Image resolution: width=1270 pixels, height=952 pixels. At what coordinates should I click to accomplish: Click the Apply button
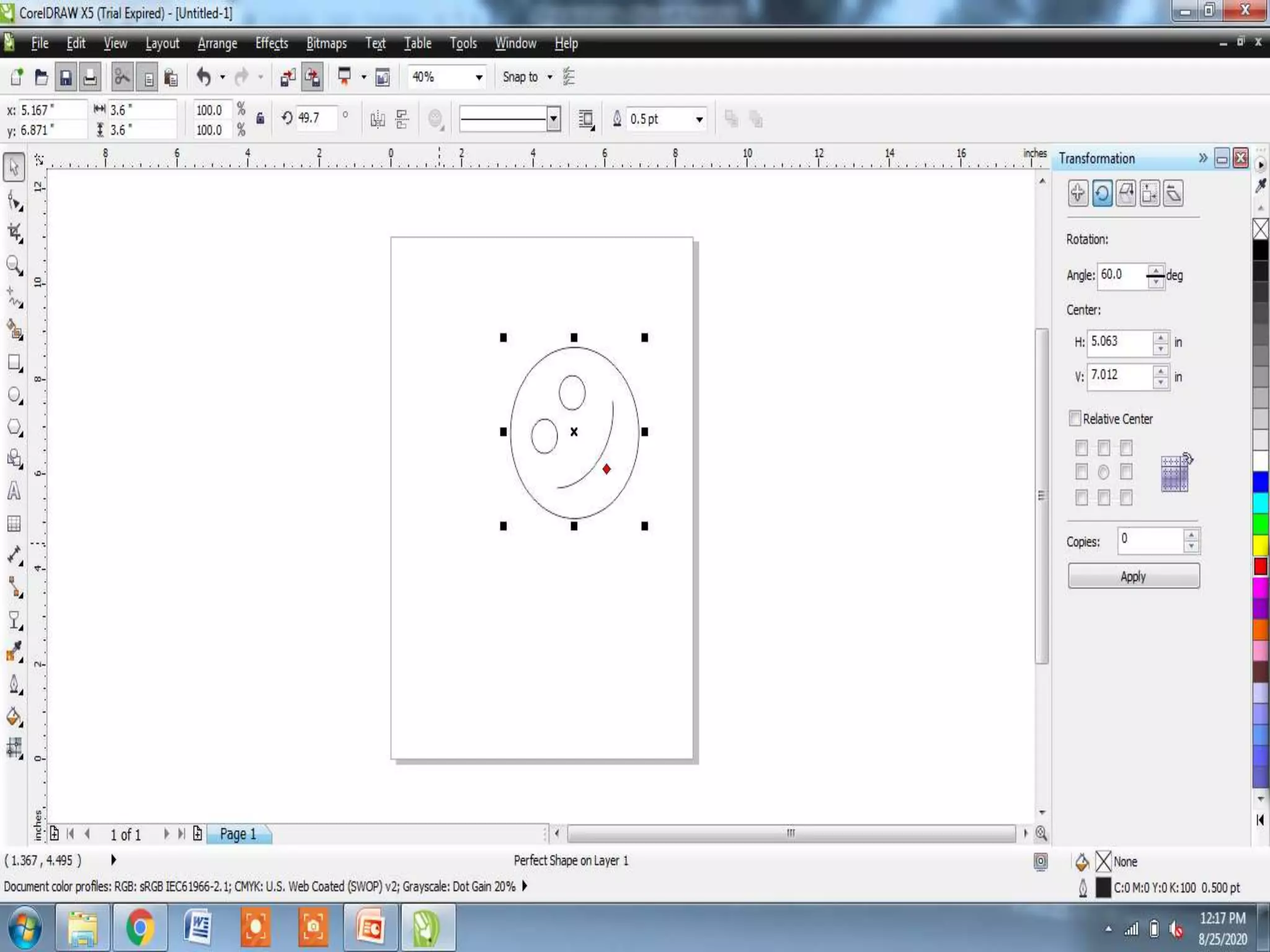(1133, 576)
